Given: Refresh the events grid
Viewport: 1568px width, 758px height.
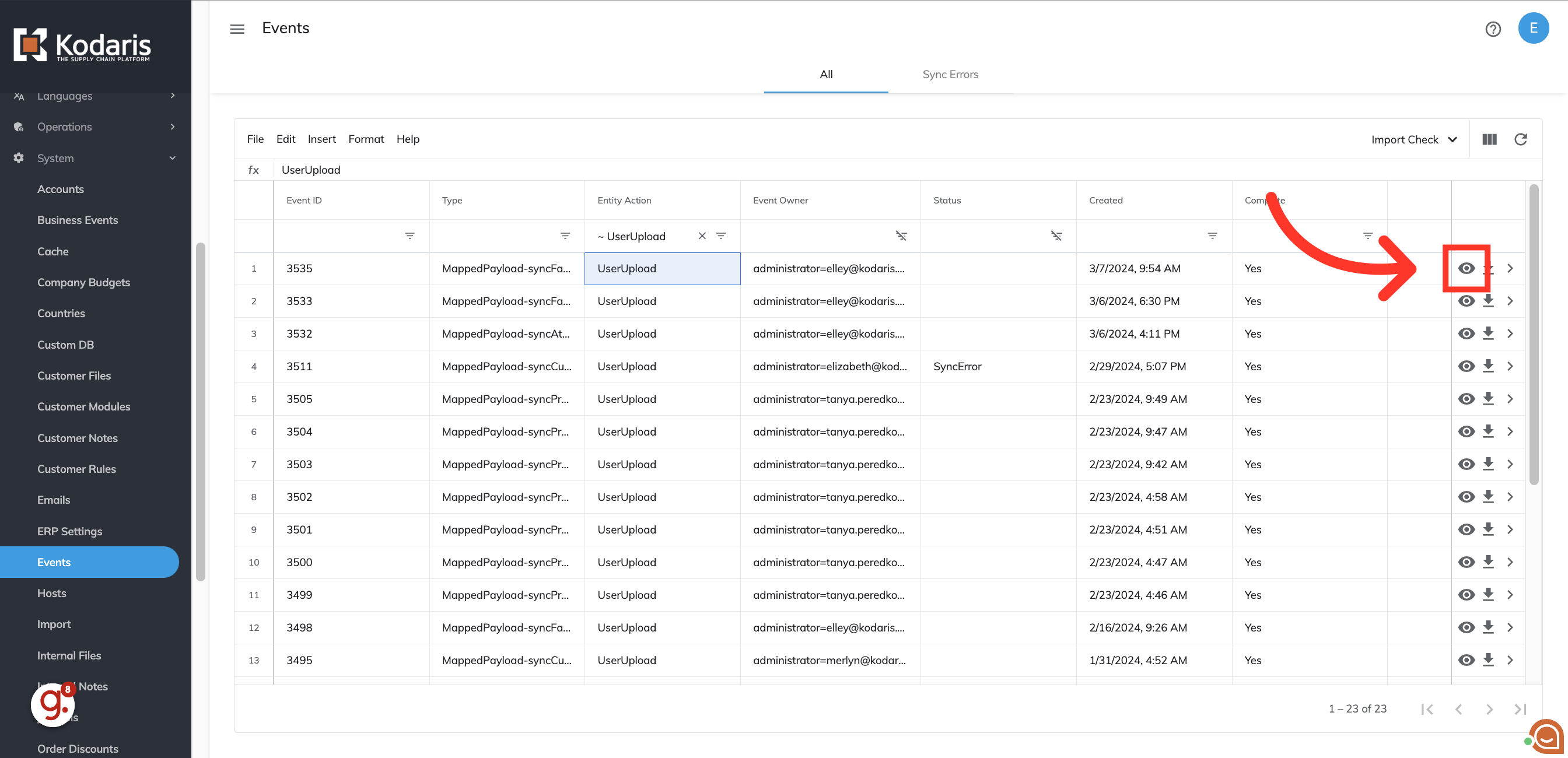Looking at the screenshot, I should [1520, 139].
